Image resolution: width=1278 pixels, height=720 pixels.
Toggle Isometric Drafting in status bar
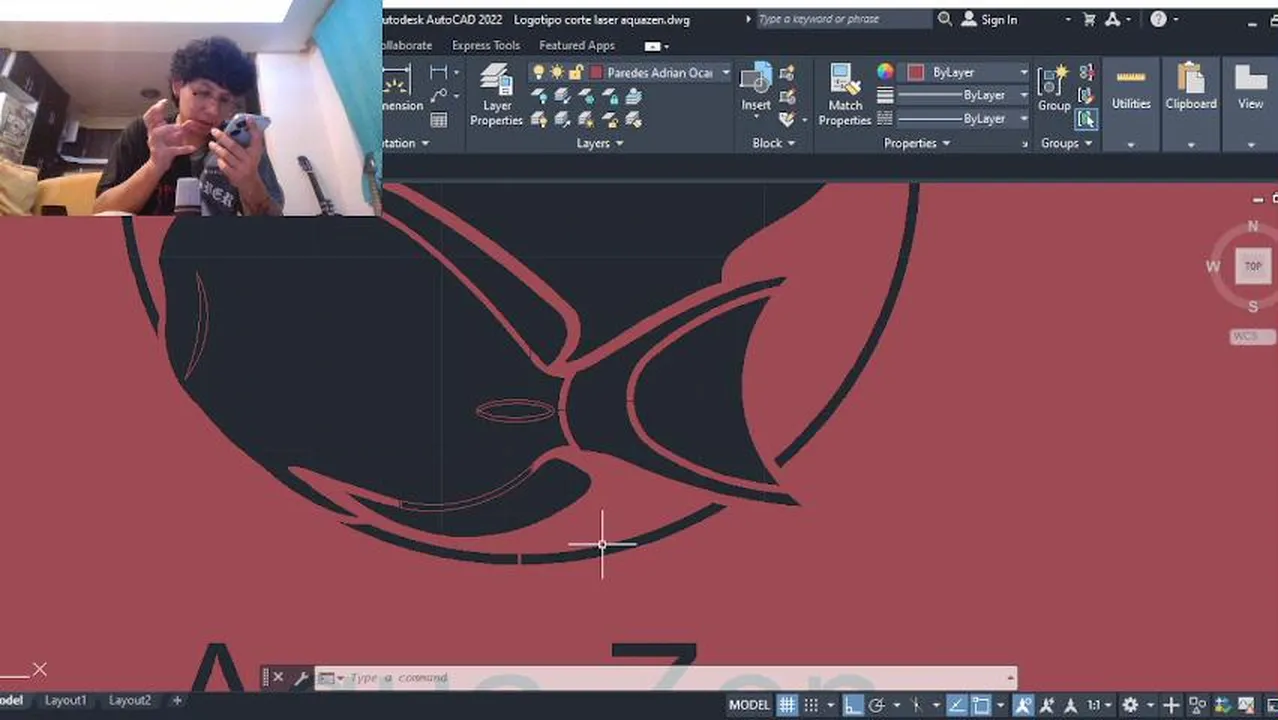(x=915, y=705)
